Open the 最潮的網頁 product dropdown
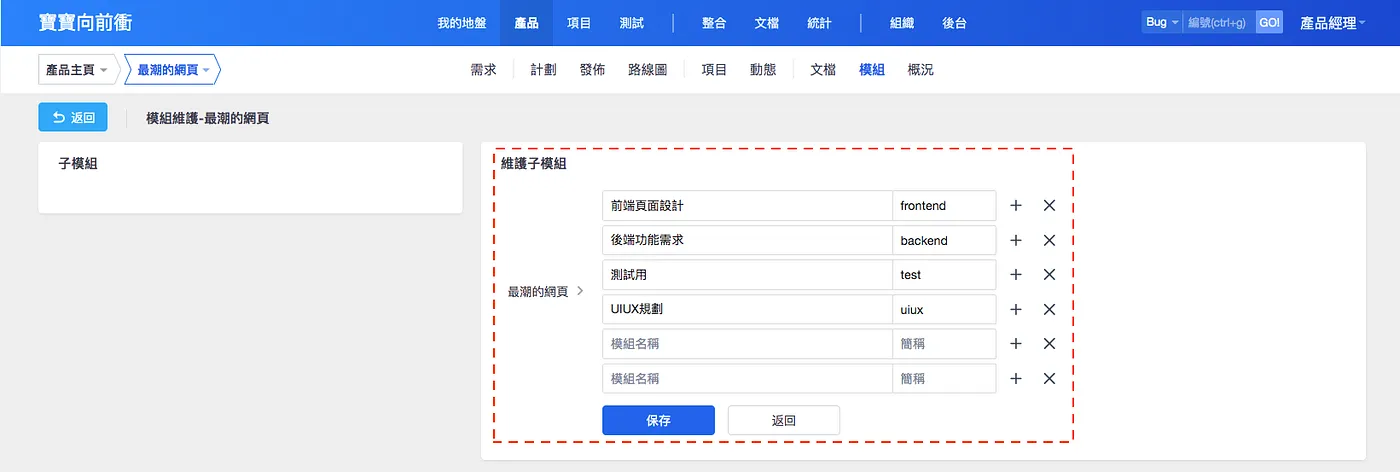The image size is (1400, 472). tap(173, 70)
